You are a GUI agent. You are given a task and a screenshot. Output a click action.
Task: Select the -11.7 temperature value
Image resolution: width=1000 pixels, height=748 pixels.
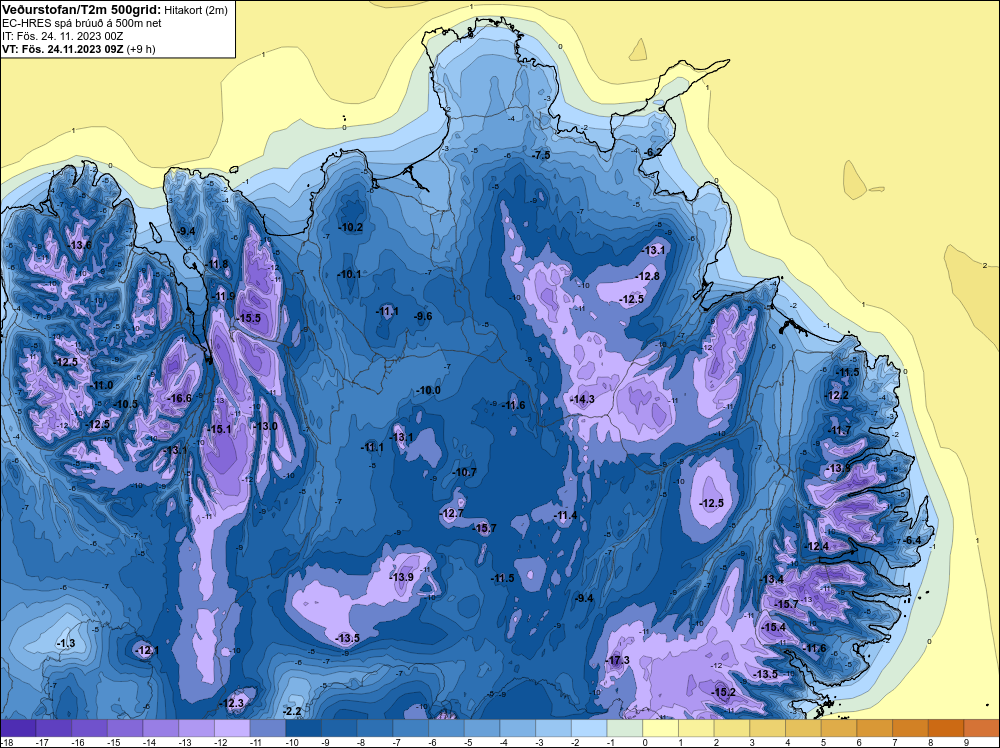[840, 430]
